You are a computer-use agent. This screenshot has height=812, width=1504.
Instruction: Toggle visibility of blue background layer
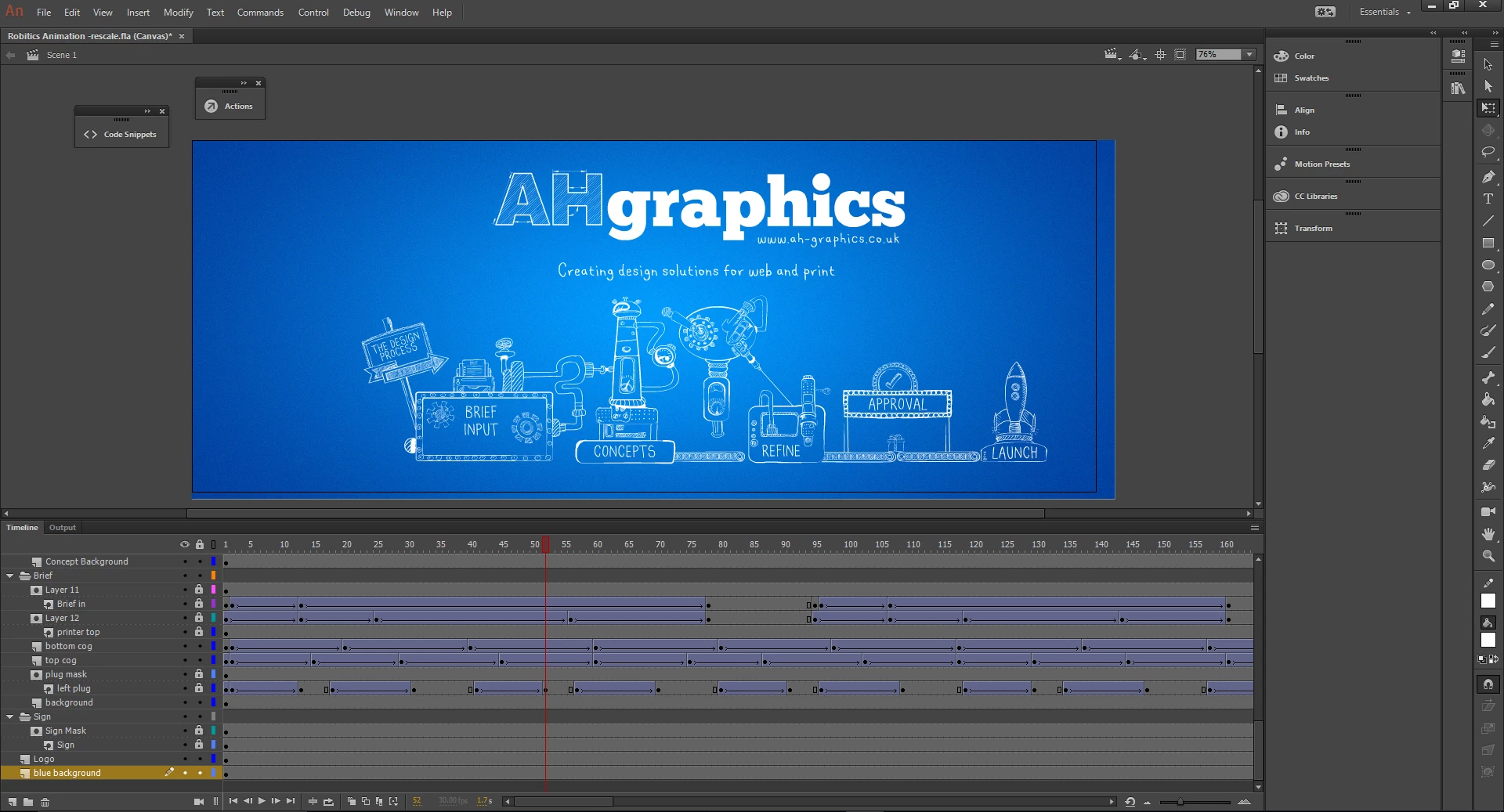tap(185, 773)
